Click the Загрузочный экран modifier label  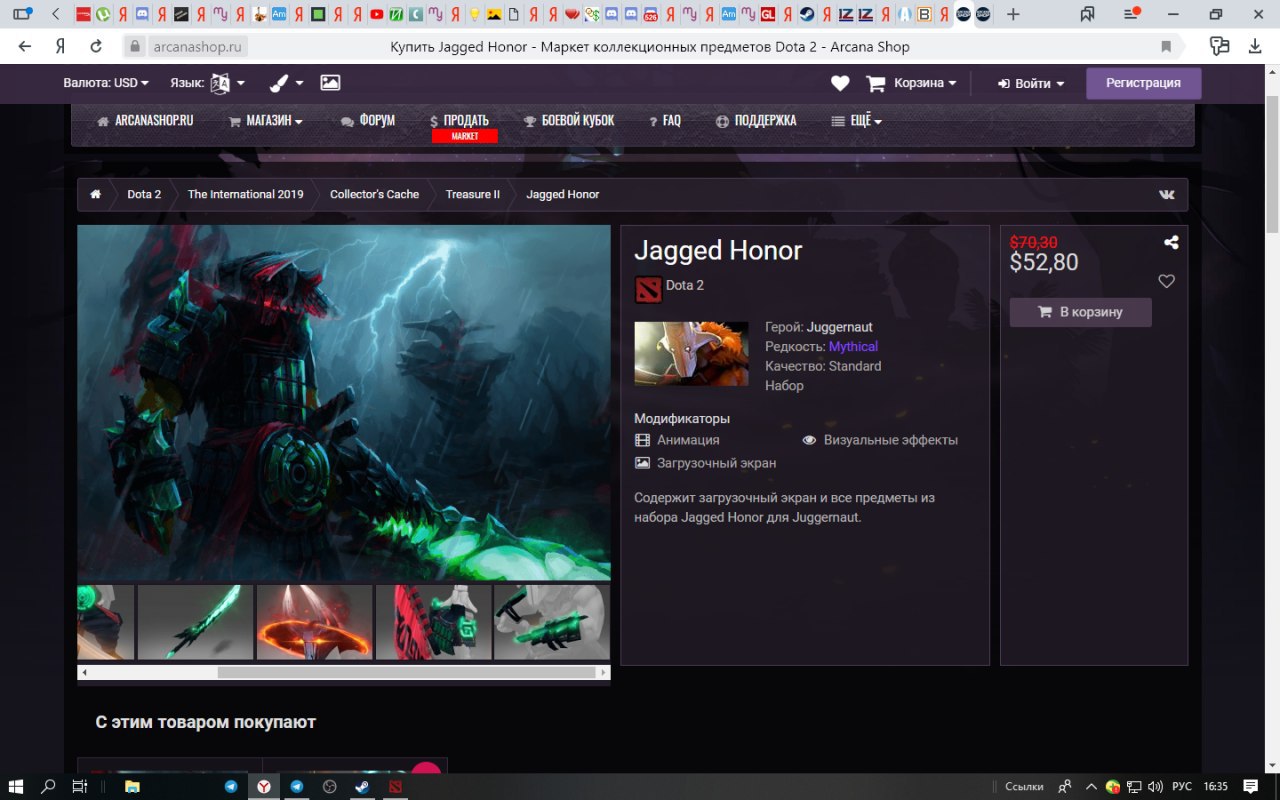click(x=716, y=463)
